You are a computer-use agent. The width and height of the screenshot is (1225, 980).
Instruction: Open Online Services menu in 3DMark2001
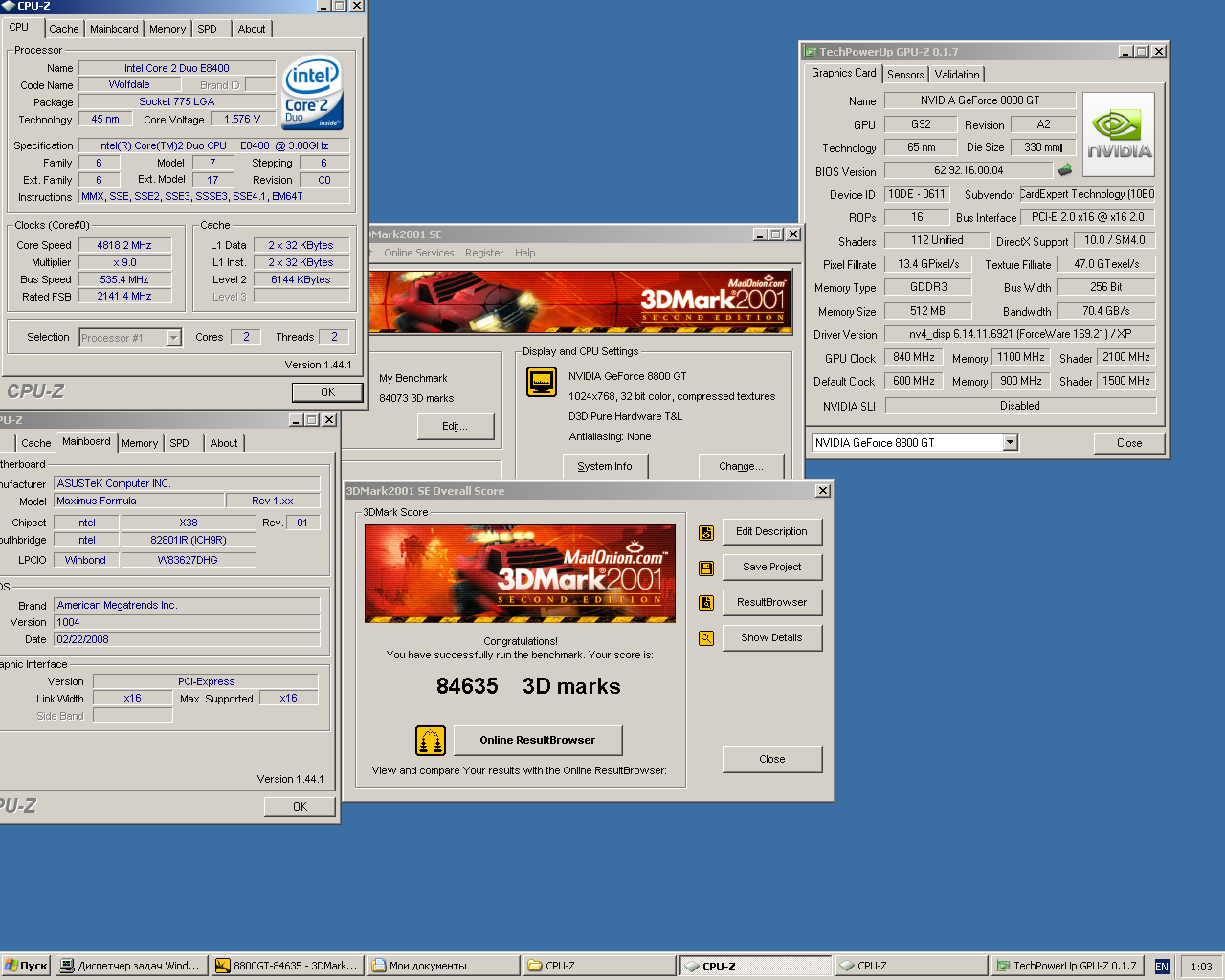click(419, 253)
